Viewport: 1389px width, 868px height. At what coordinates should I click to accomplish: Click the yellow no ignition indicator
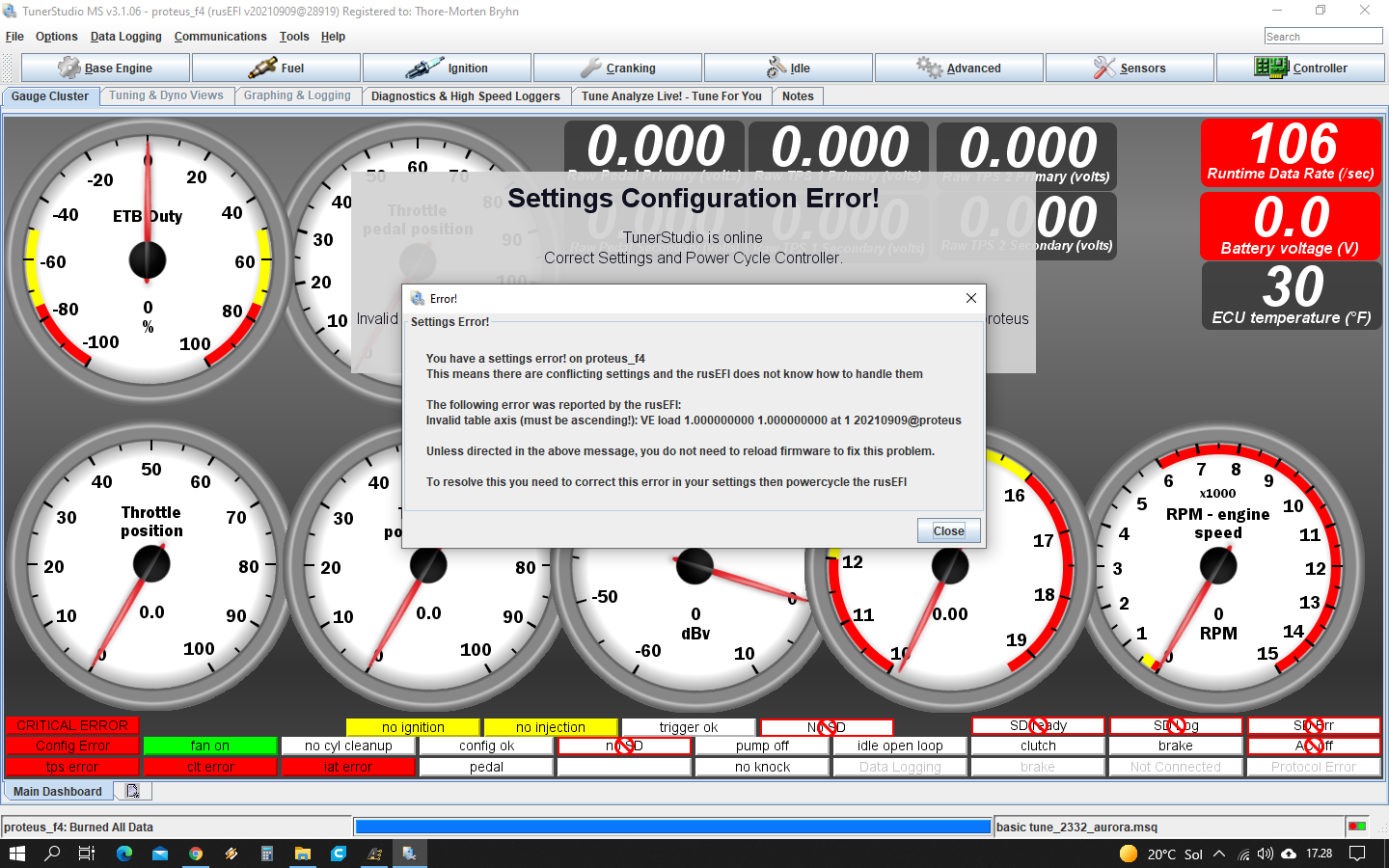[413, 727]
